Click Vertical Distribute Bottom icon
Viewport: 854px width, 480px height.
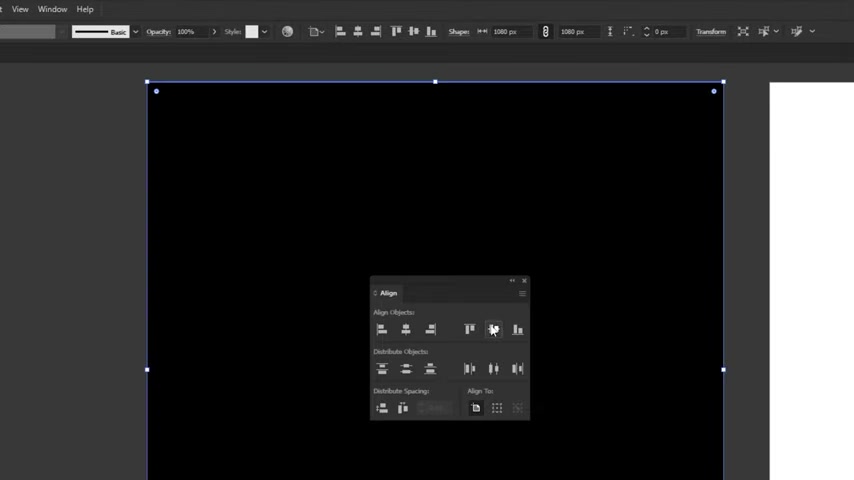pyautogui.click(x=430, y=369)
